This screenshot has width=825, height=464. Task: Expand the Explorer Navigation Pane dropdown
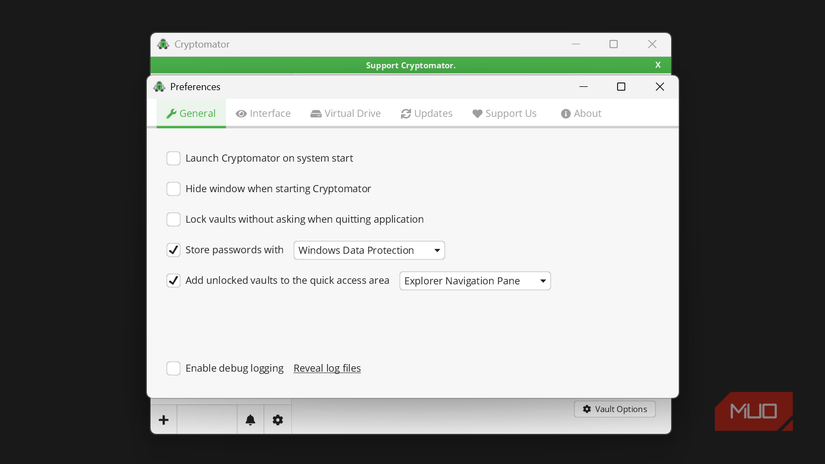pos(475,281)
